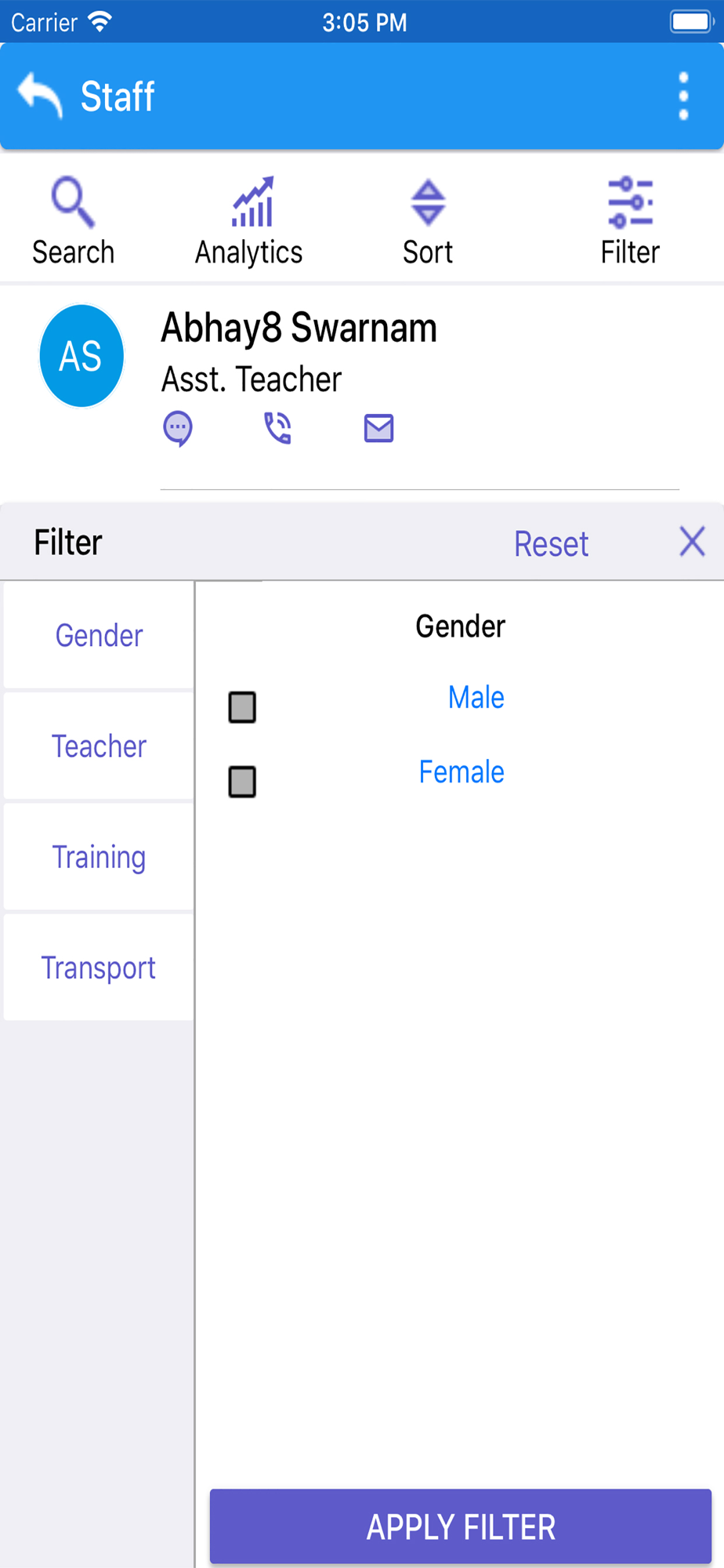Screen dimensions: 724x1568
Task: Tap the Sort arrows icon
Action: point(428,202)
